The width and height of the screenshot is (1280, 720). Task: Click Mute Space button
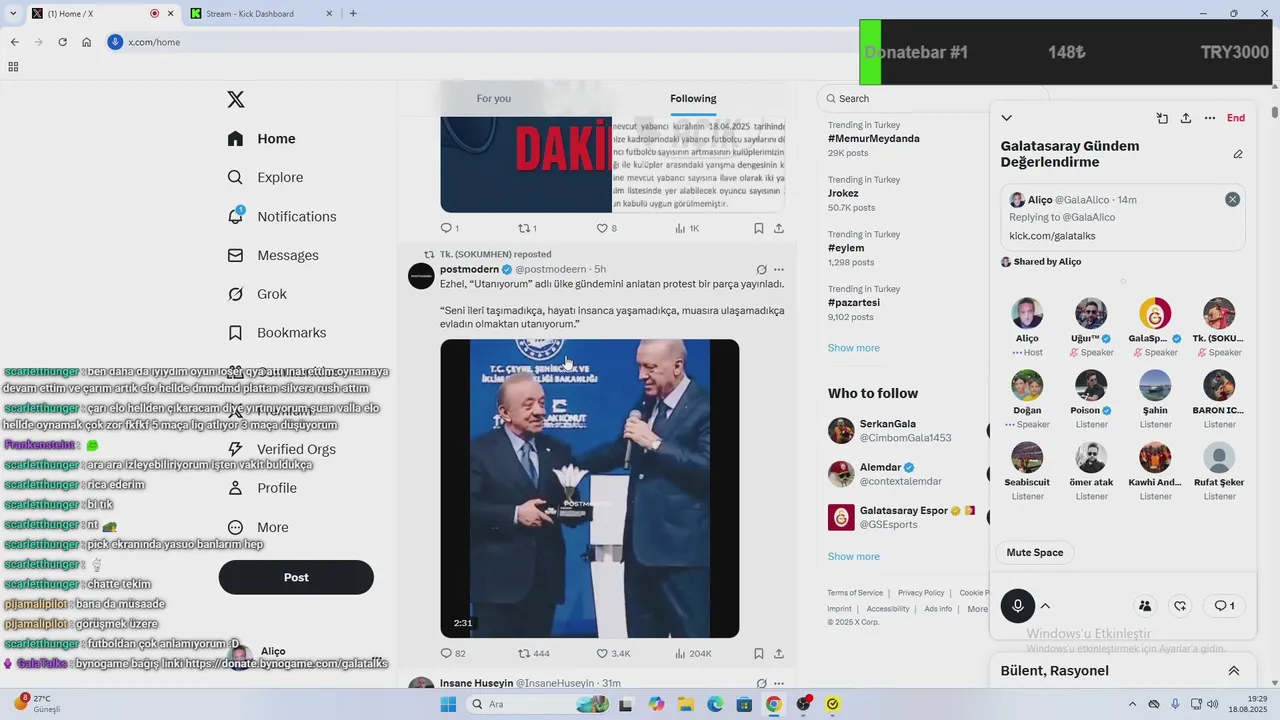point(1035,552)
